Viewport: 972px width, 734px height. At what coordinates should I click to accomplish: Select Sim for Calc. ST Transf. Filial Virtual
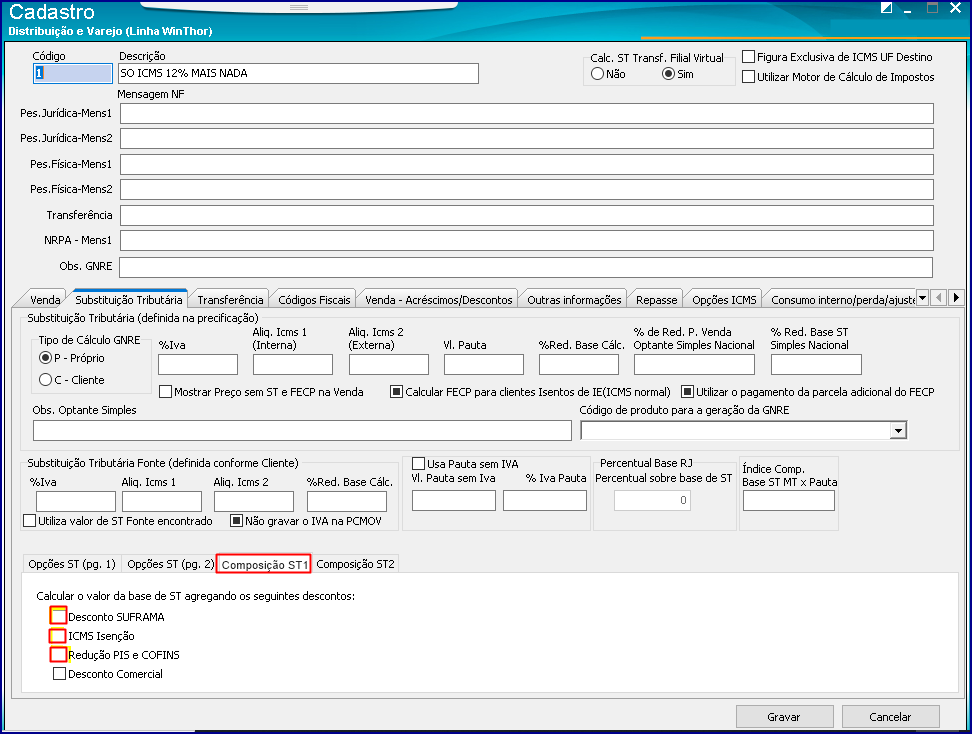pos(668,74)
